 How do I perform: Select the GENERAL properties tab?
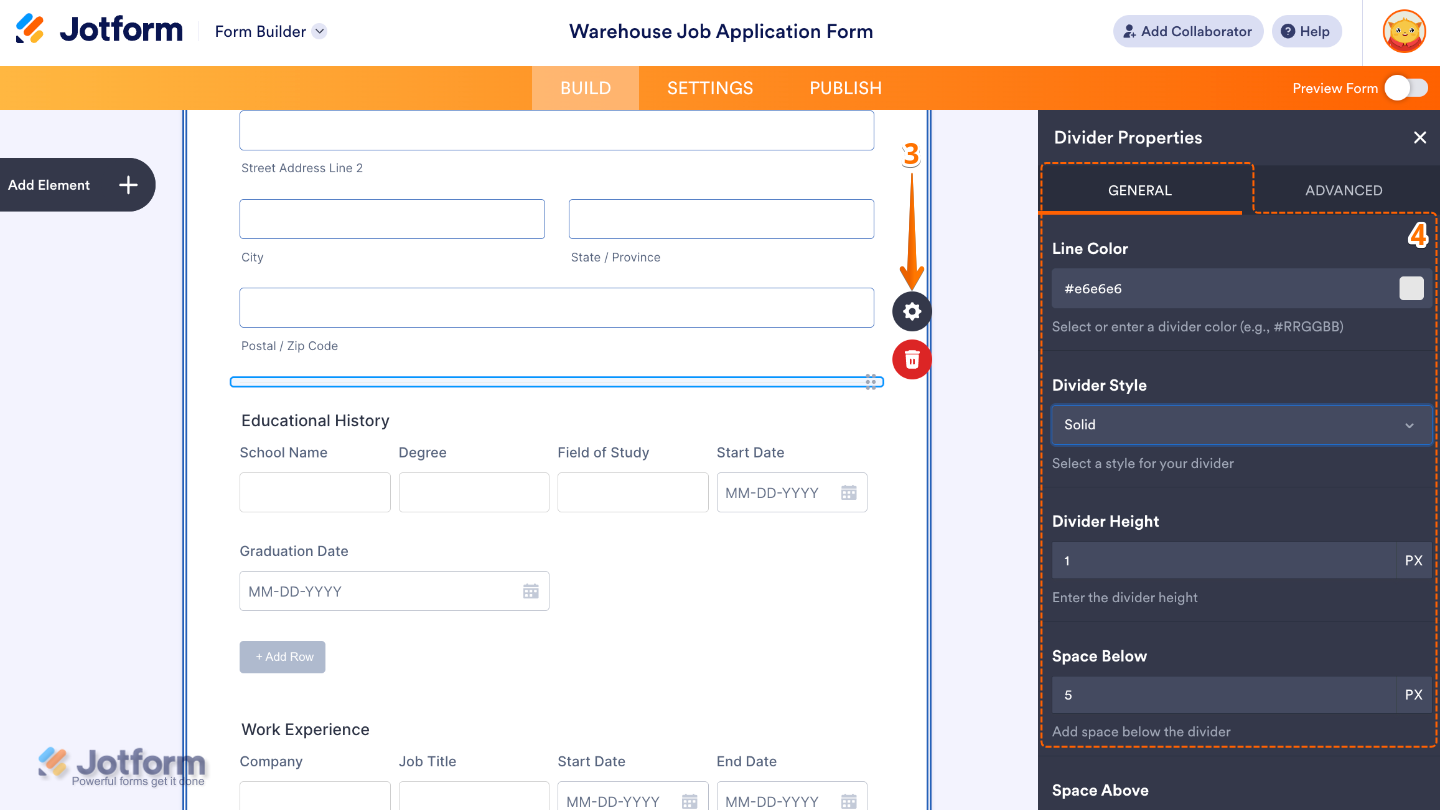point(1140,190)
